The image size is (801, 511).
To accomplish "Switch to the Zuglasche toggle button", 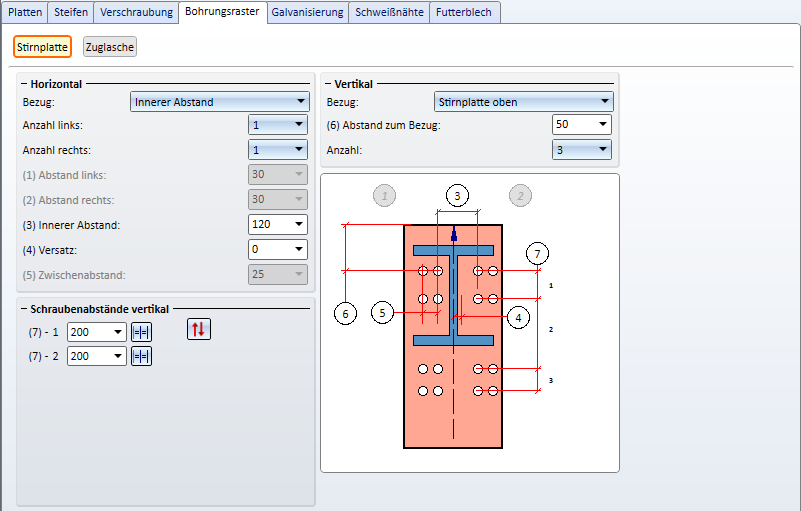I will [x=109, y=46].
